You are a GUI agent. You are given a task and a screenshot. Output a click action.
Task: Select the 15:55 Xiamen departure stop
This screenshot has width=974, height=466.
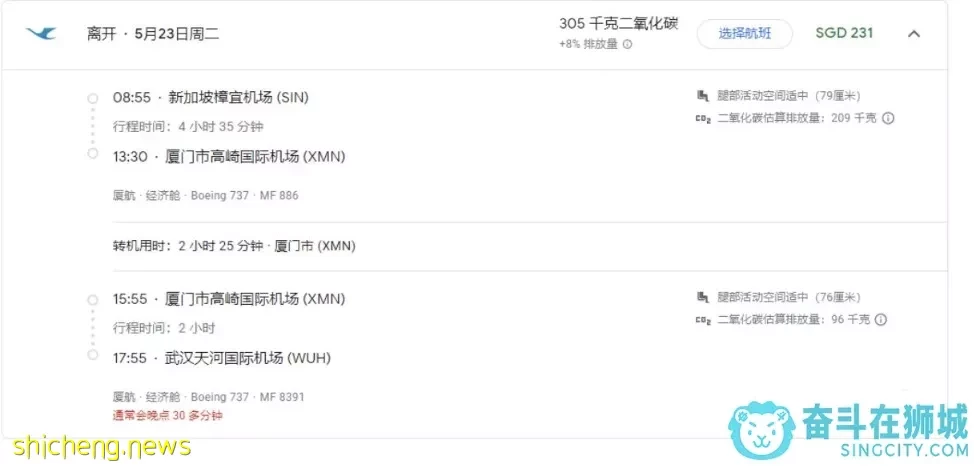(229, 299)
